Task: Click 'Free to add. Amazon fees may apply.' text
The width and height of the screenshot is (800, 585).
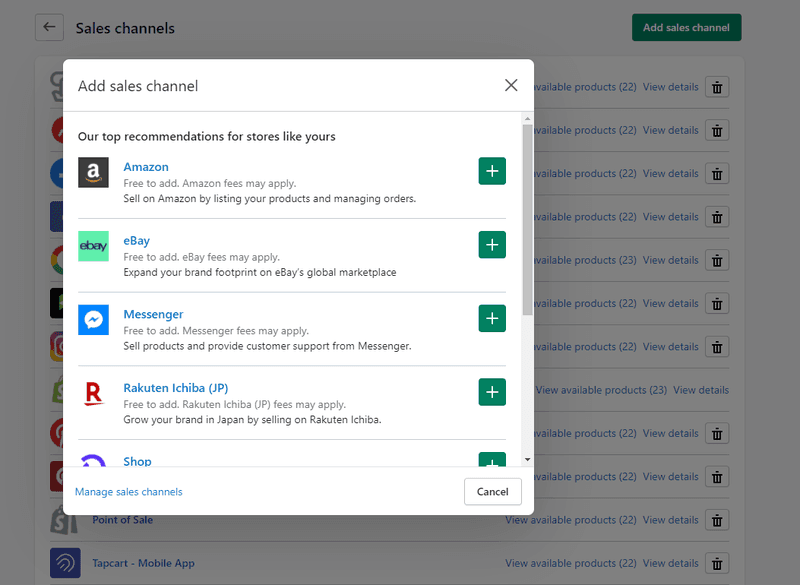Action: [210, 183]
